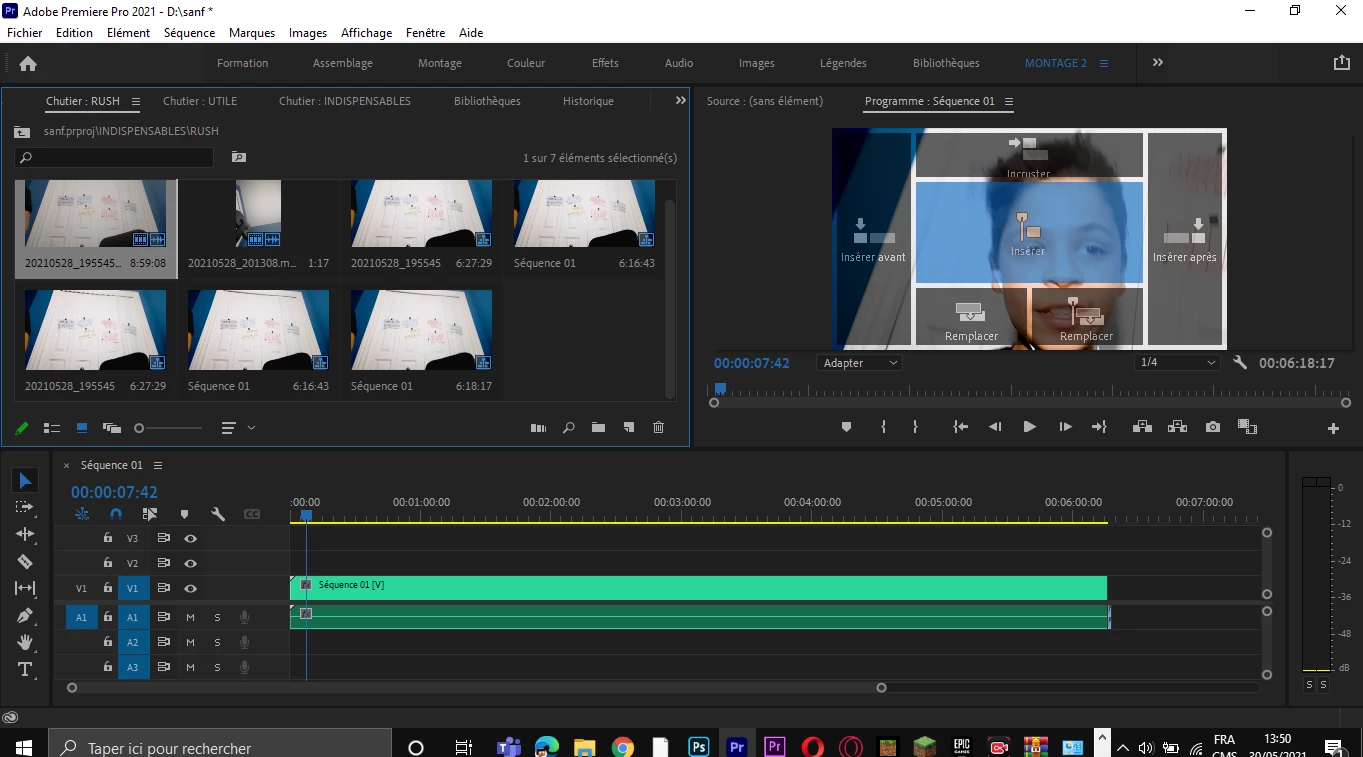Open Quick Export share icon
Viewport: 1363px width, 757px height.
coord(1342,62)
